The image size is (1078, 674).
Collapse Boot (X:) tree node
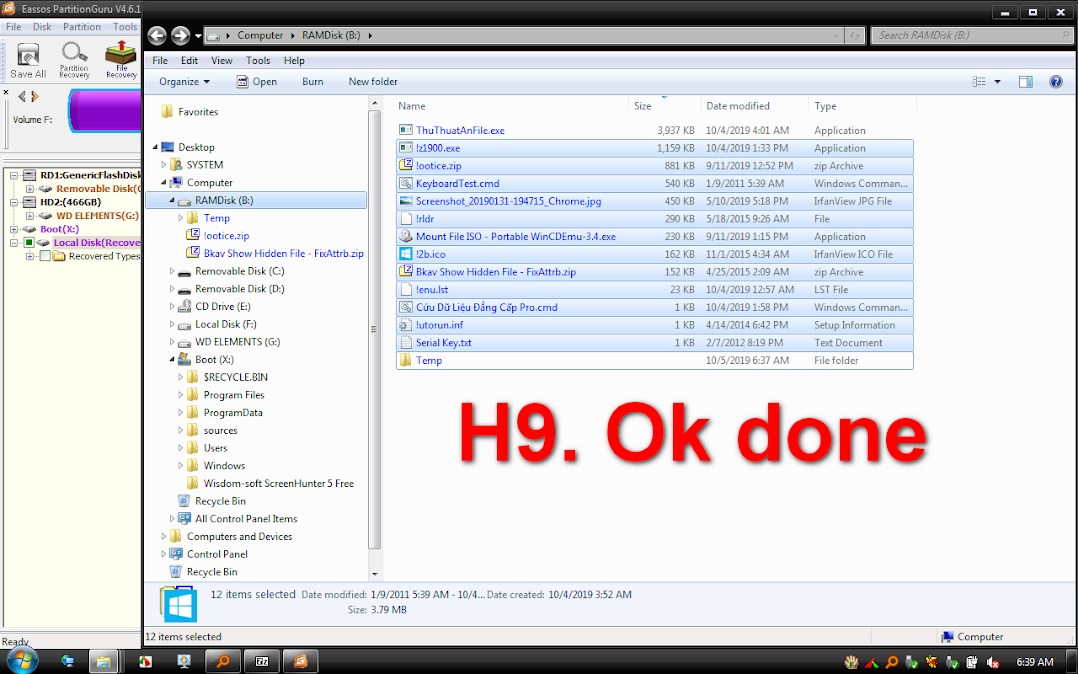coord(172,360)
